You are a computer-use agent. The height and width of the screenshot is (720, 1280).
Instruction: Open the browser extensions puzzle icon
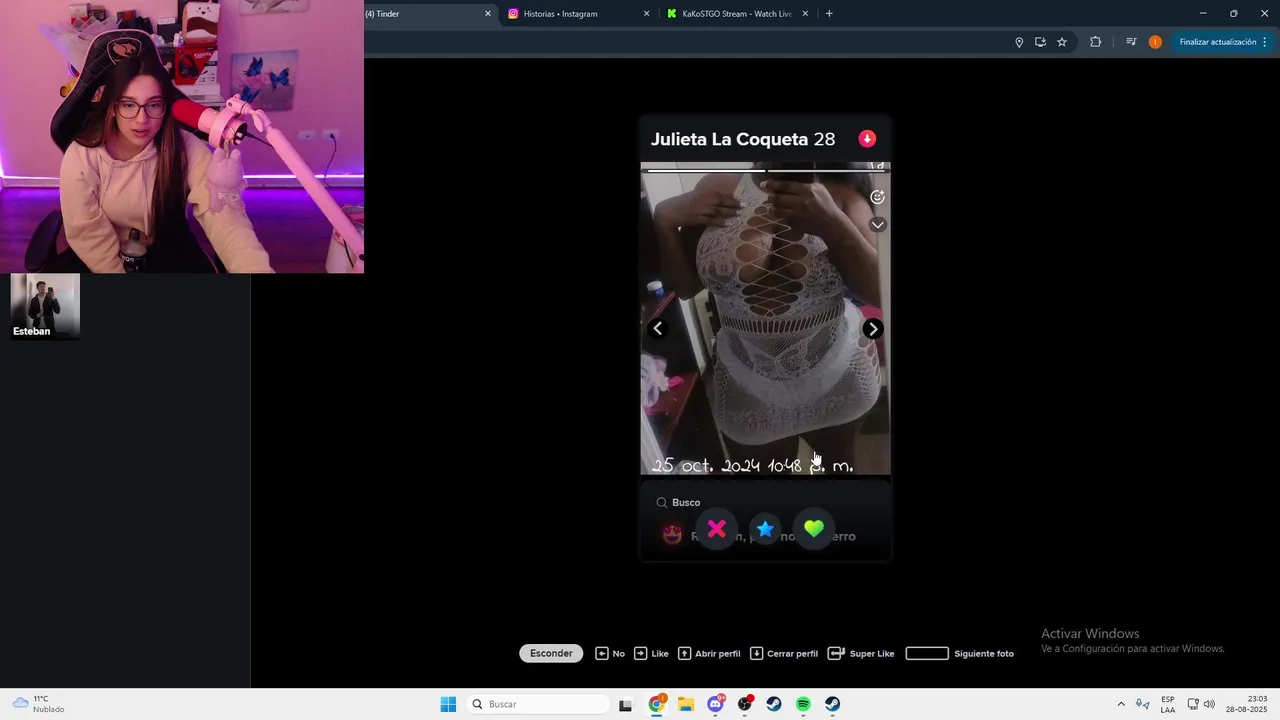[x=1095, y=42]
